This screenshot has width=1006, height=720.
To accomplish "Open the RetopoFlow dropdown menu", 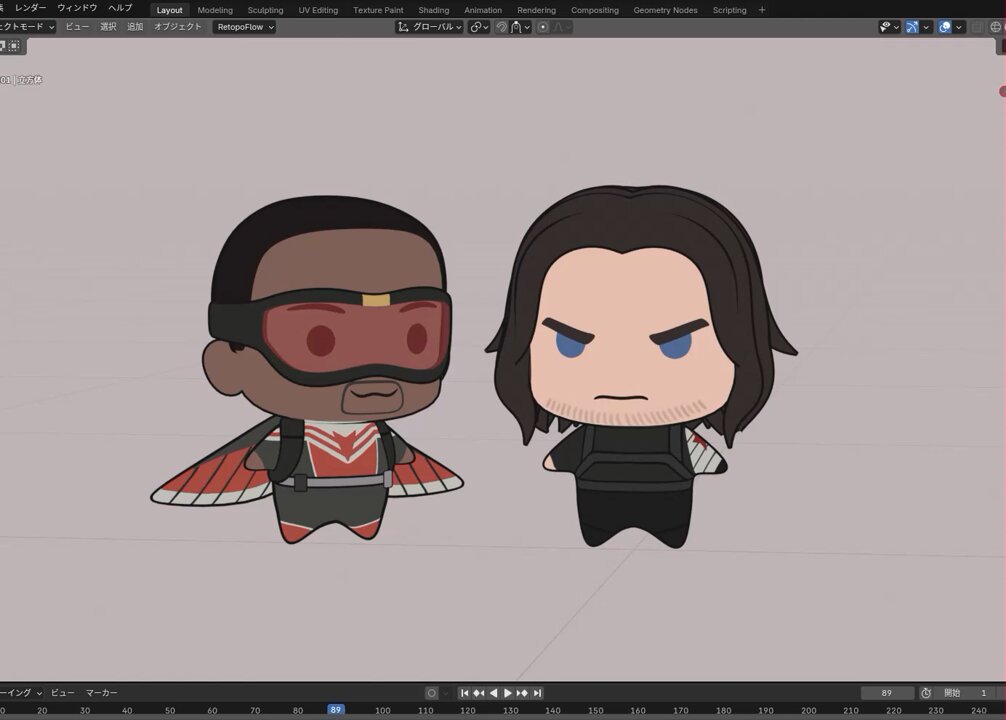I will coord(244,27).
